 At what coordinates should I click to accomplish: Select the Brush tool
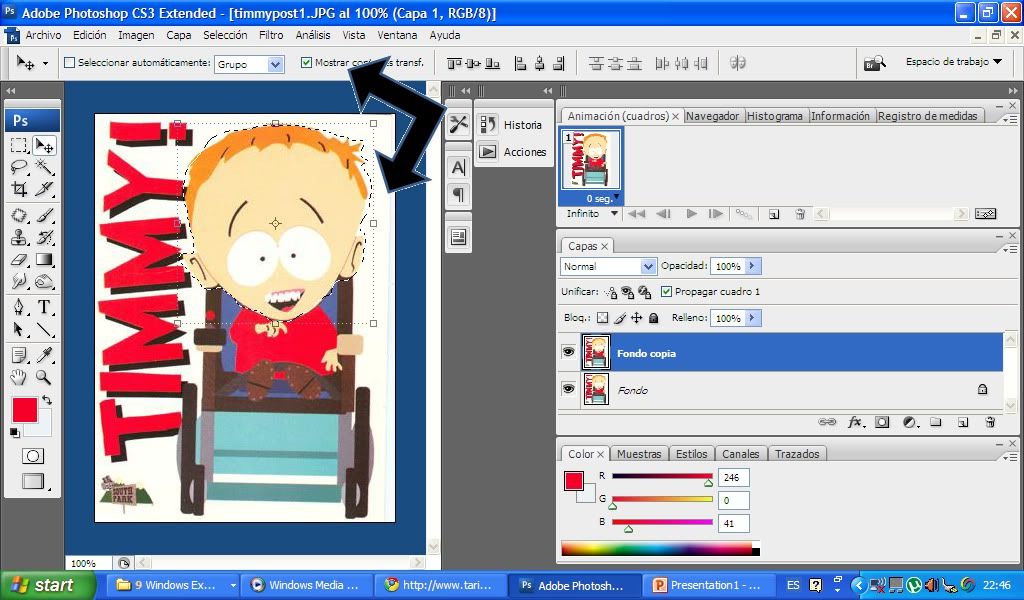click(44, 214)
